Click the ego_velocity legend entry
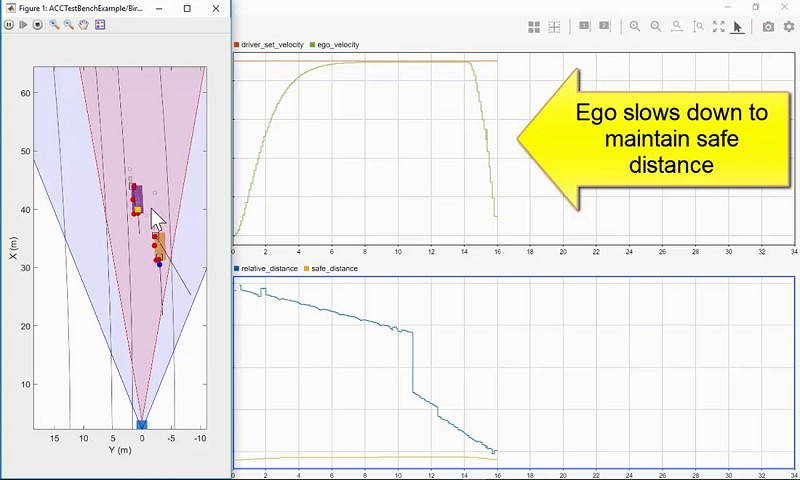Image resolution: width=800 pixels, height=480 pixels. coord(338,45)
